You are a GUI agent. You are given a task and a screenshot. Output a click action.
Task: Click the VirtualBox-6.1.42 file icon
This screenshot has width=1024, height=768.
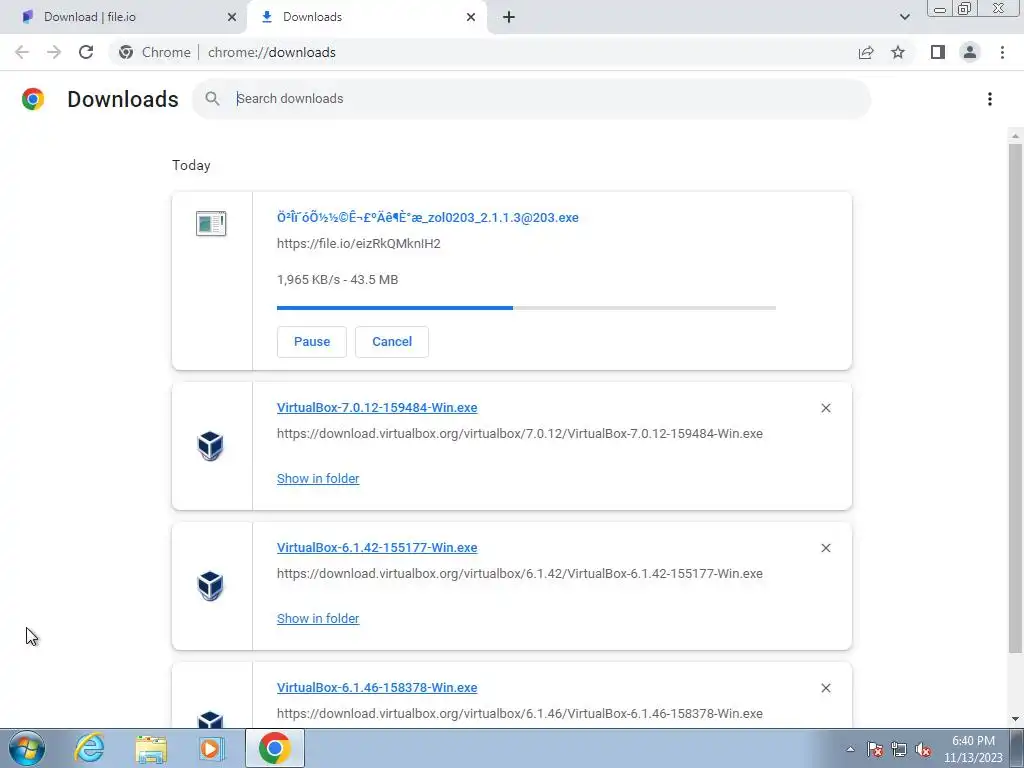point(210,586)
